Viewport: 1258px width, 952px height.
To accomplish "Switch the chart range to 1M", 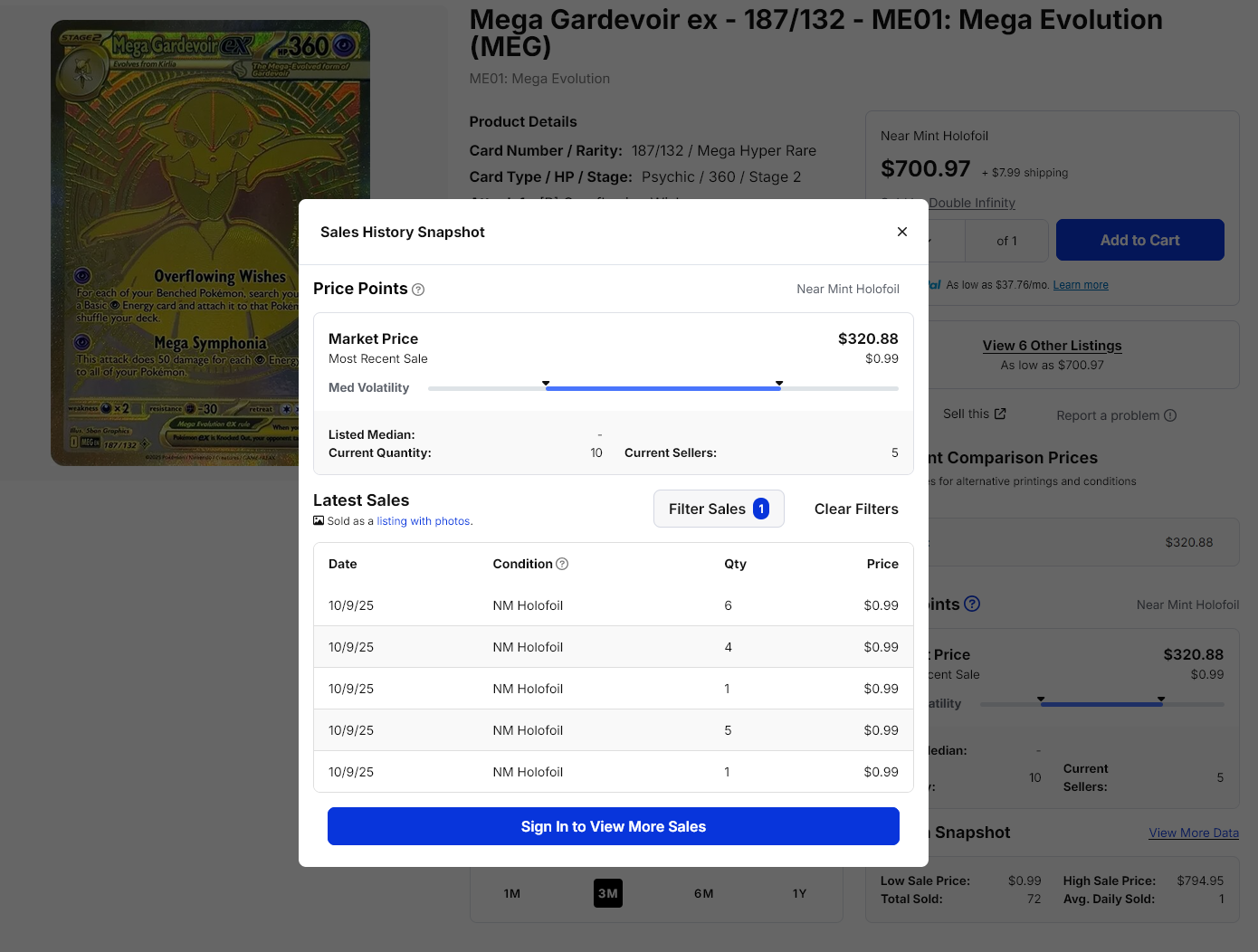I will tap(512, 893).
